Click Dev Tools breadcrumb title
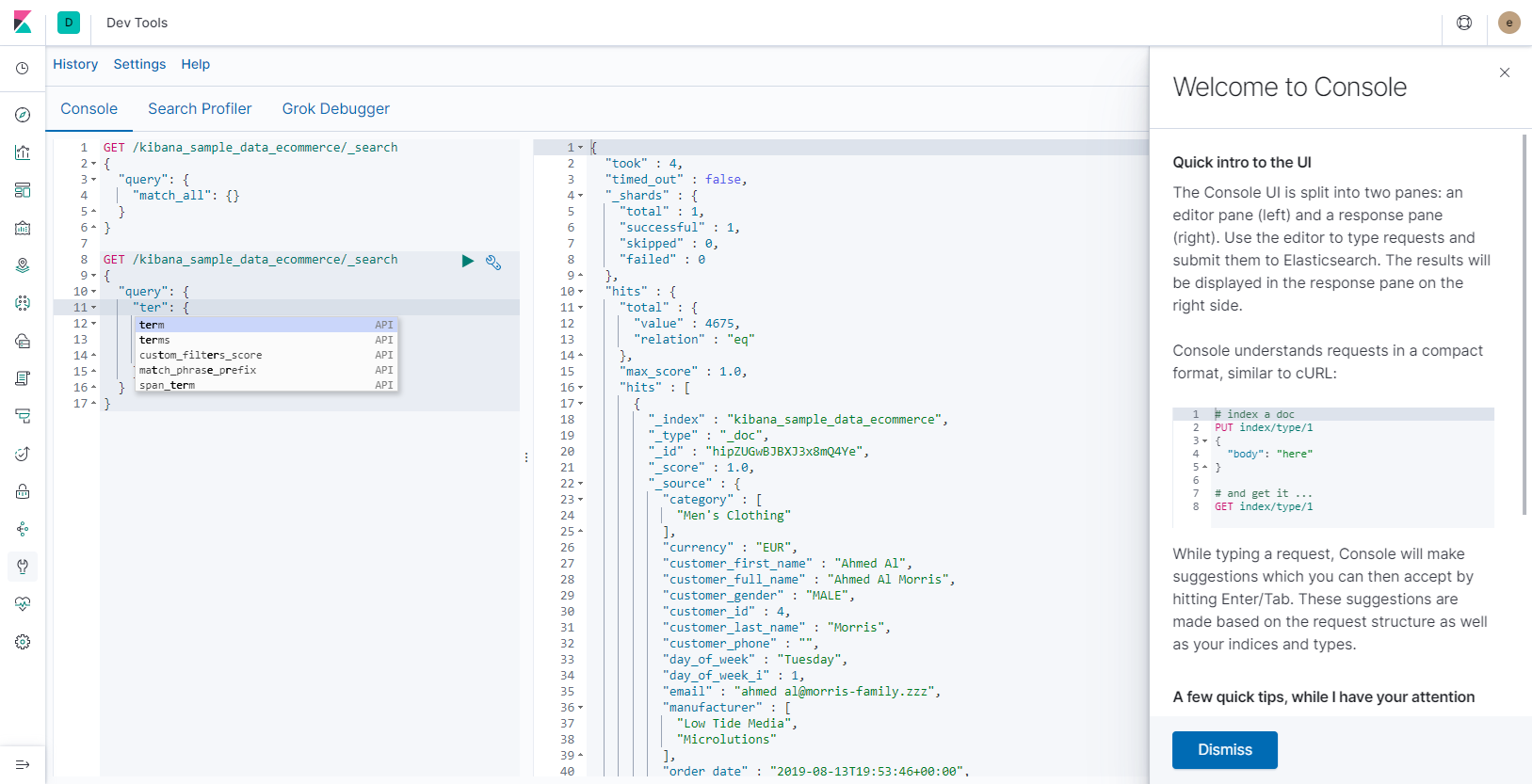 point(137,23)
